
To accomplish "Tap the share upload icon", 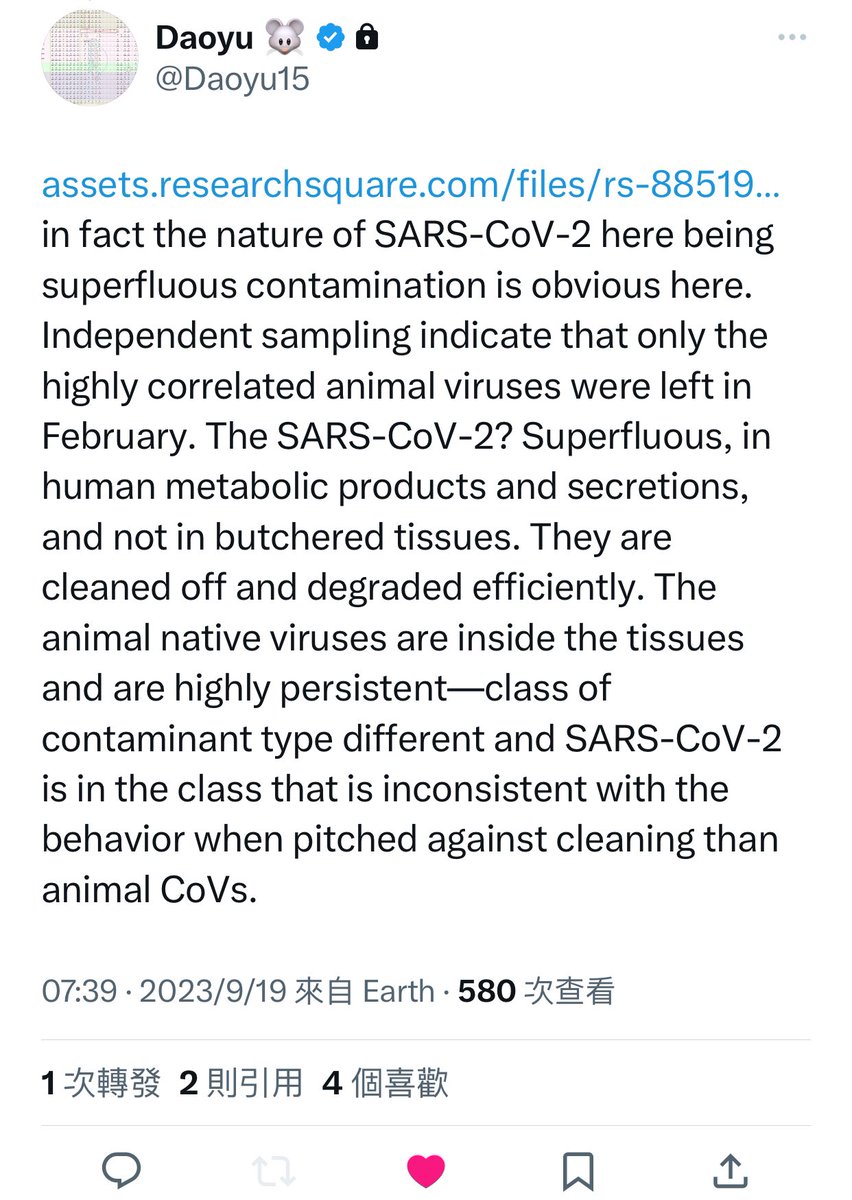I will point(730,1167).
